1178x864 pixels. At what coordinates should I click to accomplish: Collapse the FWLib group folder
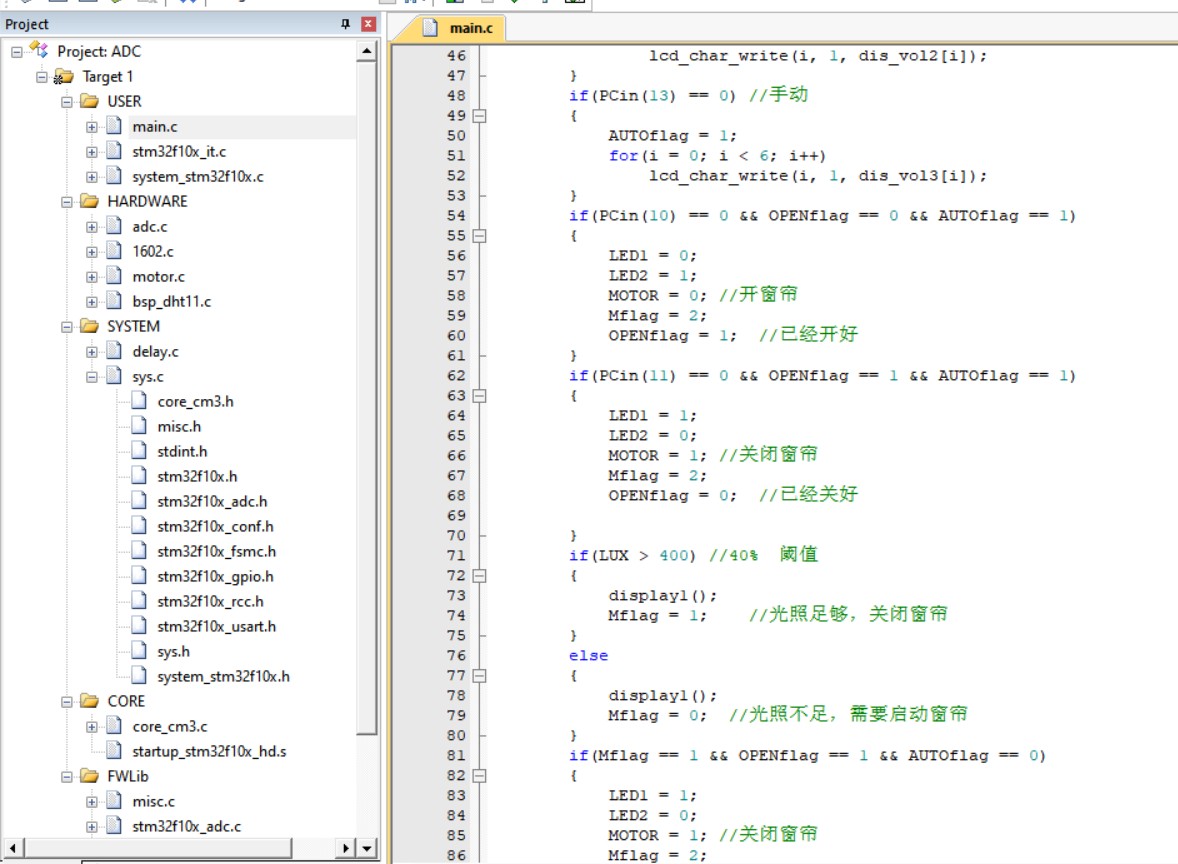67,777
